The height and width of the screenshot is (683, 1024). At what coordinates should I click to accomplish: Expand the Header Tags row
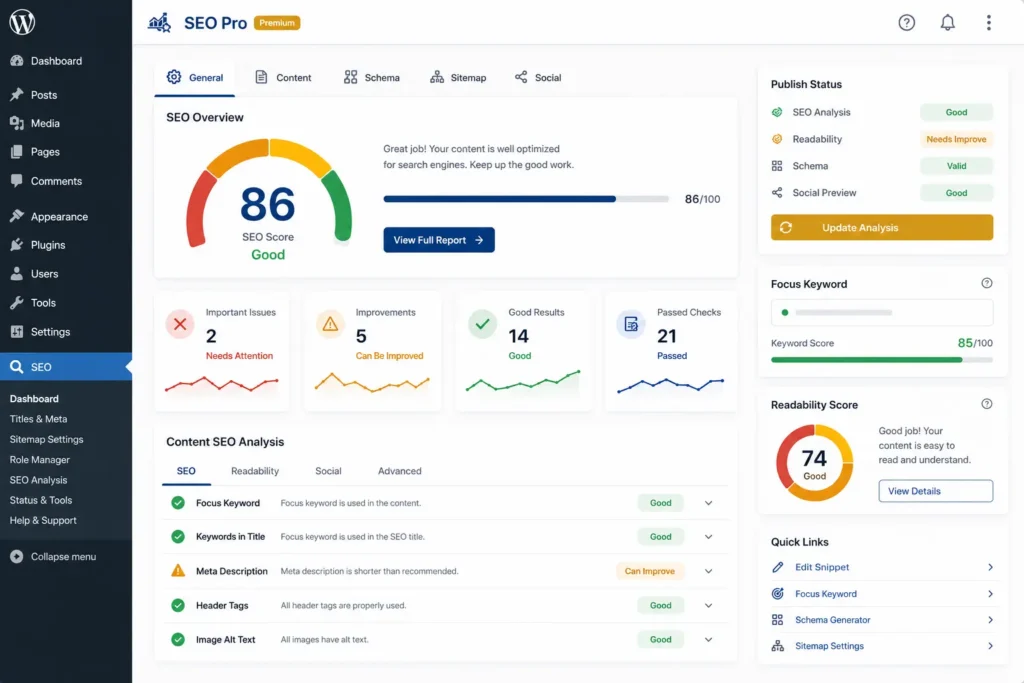click(709, 605)
